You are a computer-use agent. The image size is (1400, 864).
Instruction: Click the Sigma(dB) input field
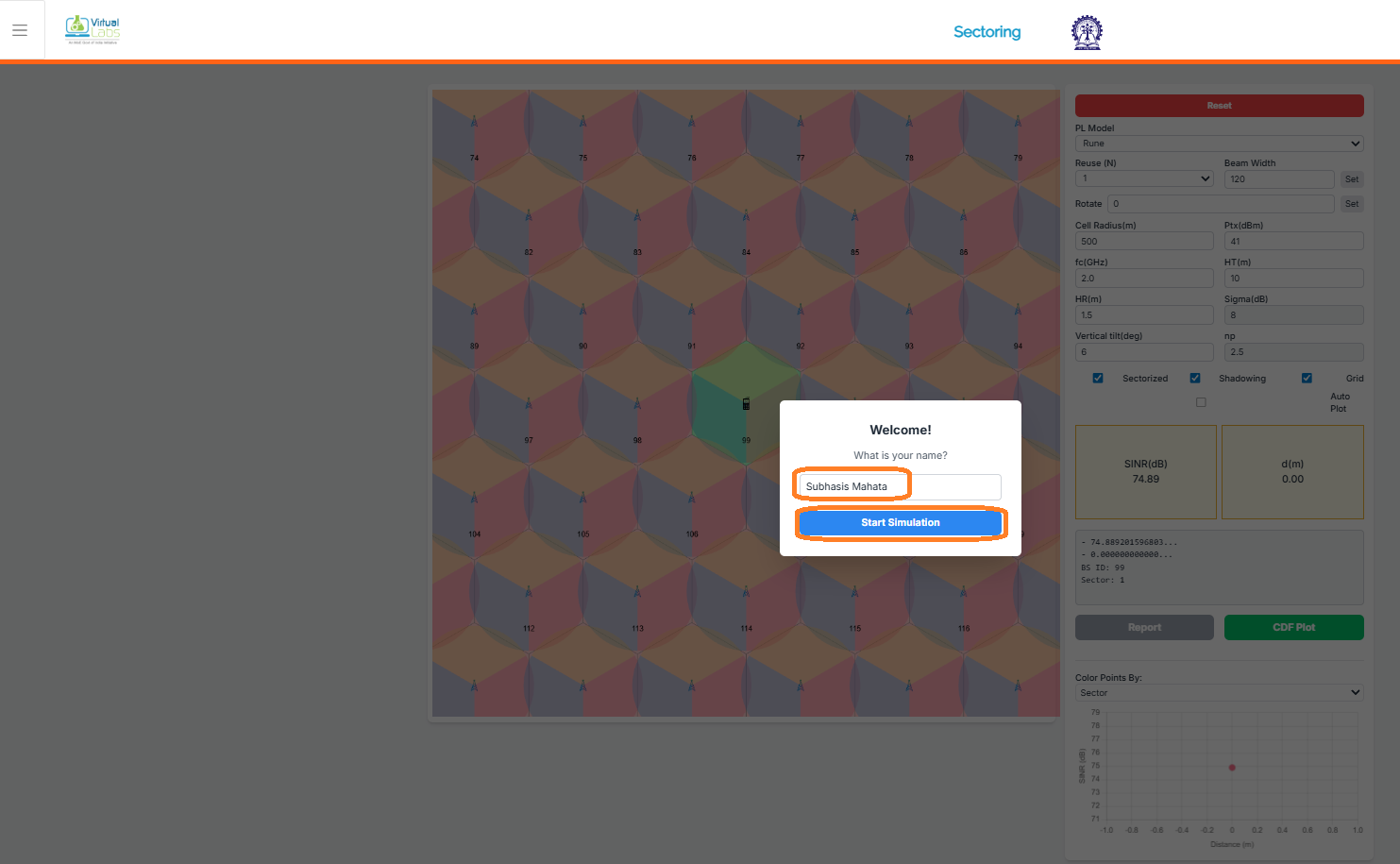[x=1293, y=315]
